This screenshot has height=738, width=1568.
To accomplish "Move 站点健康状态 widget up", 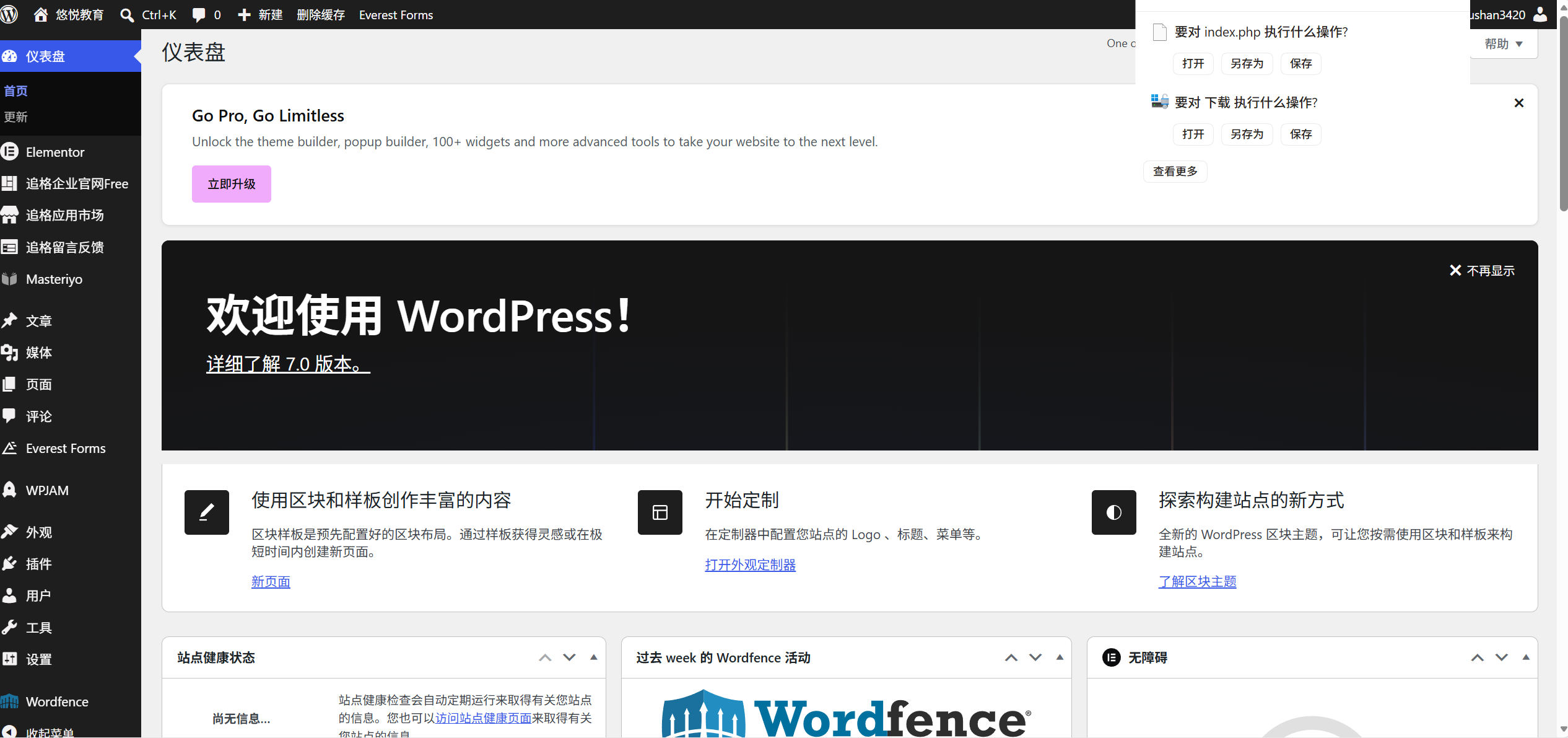I will (x=545, y=657).
